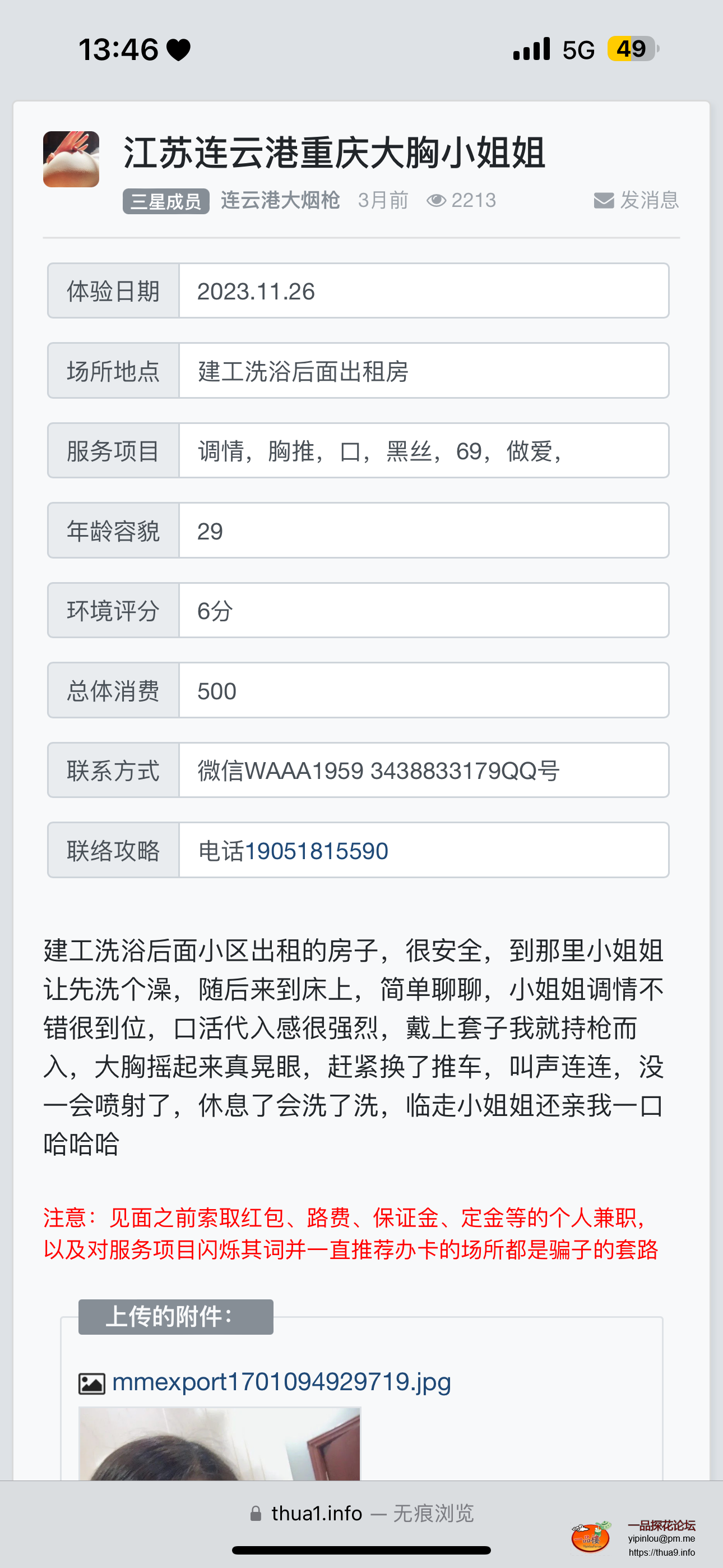Screen dimensions: 723x1568
Task: Collapse the 服务项目 field row
Action: [x=113, y=450]
